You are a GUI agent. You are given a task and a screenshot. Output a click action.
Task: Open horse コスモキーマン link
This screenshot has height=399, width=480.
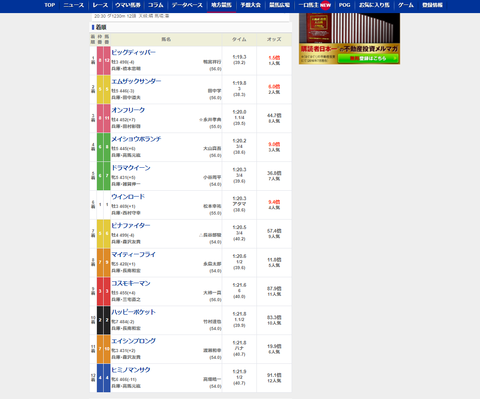click(x=131, y=283)
